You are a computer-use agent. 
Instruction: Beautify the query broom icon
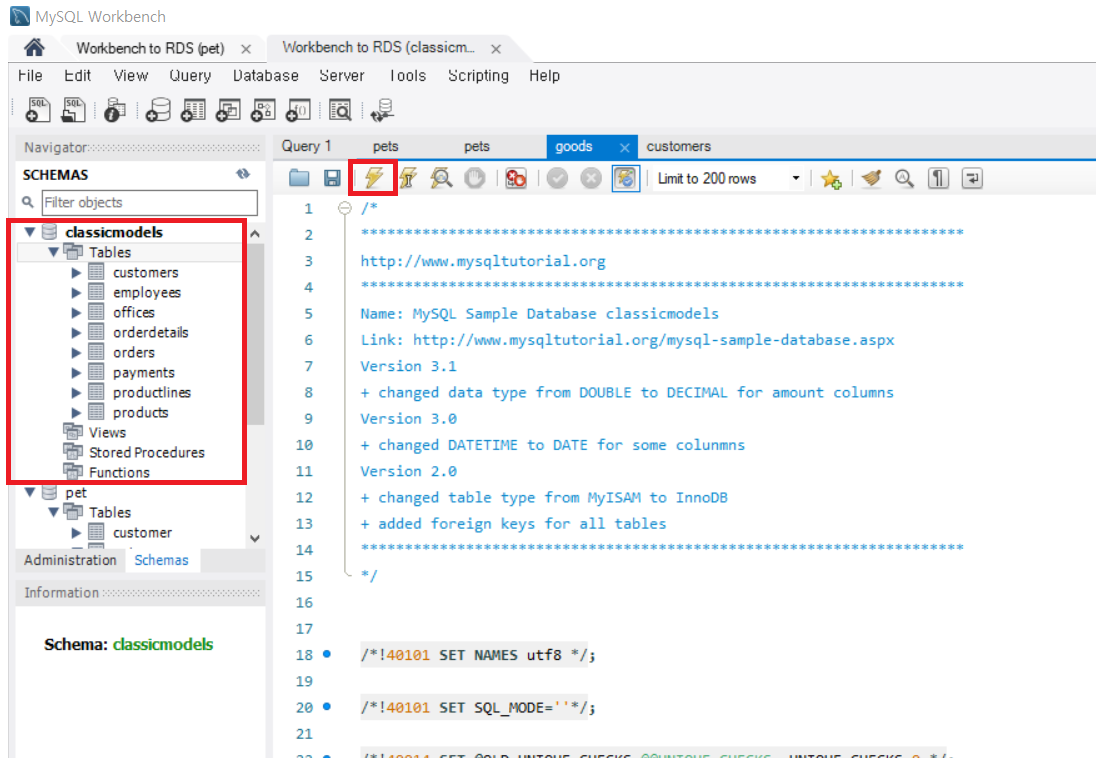tap(871, 178)
